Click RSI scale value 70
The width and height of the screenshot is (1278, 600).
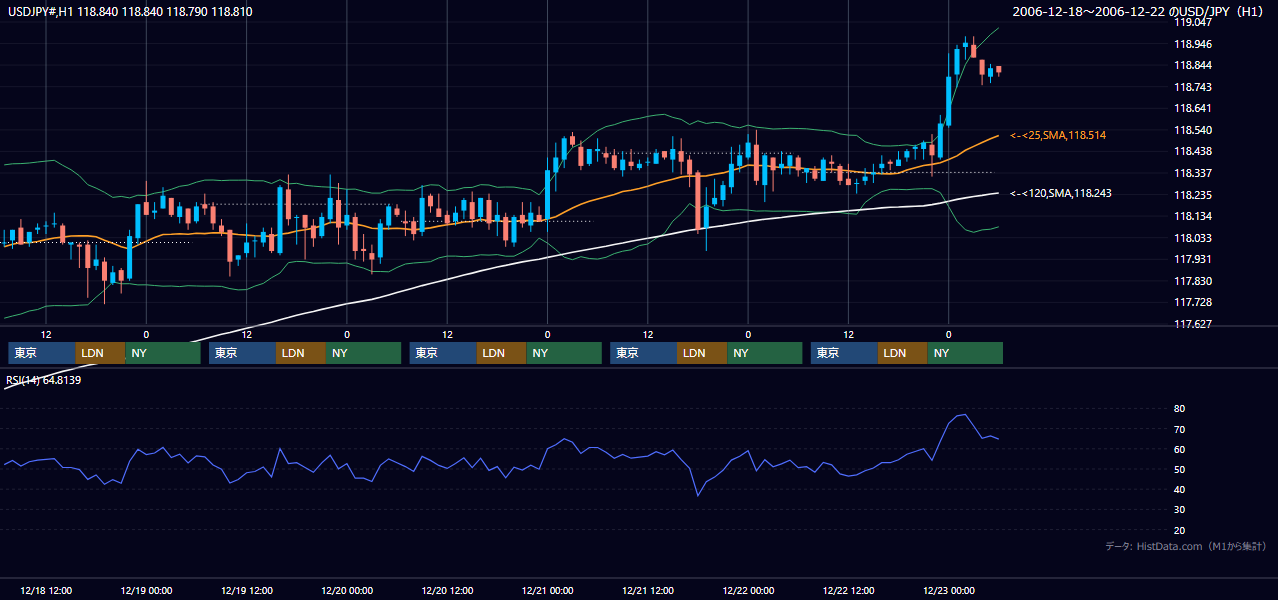[x=1180, y=429]
